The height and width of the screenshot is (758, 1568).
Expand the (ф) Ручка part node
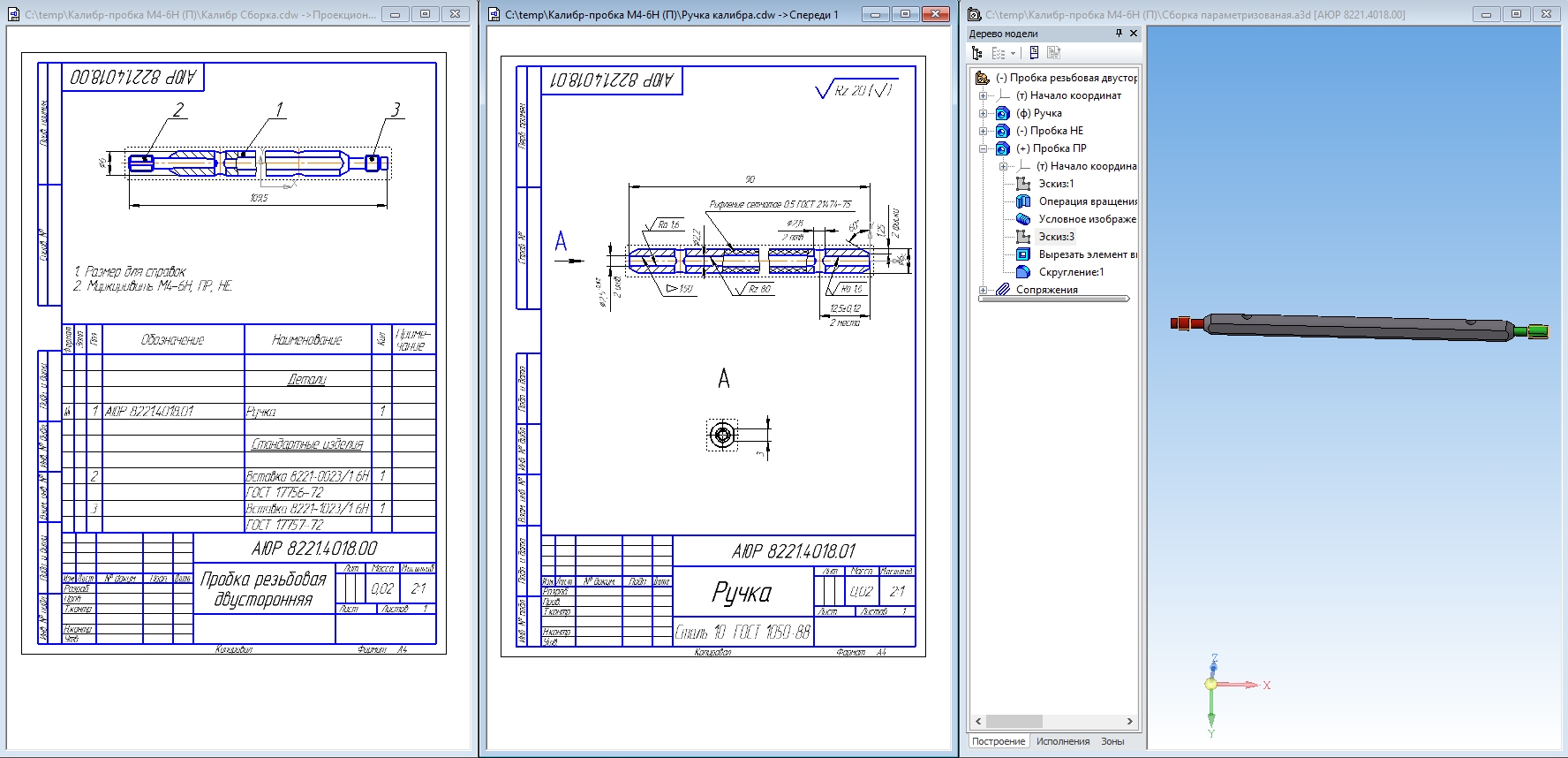coord(983,113)
